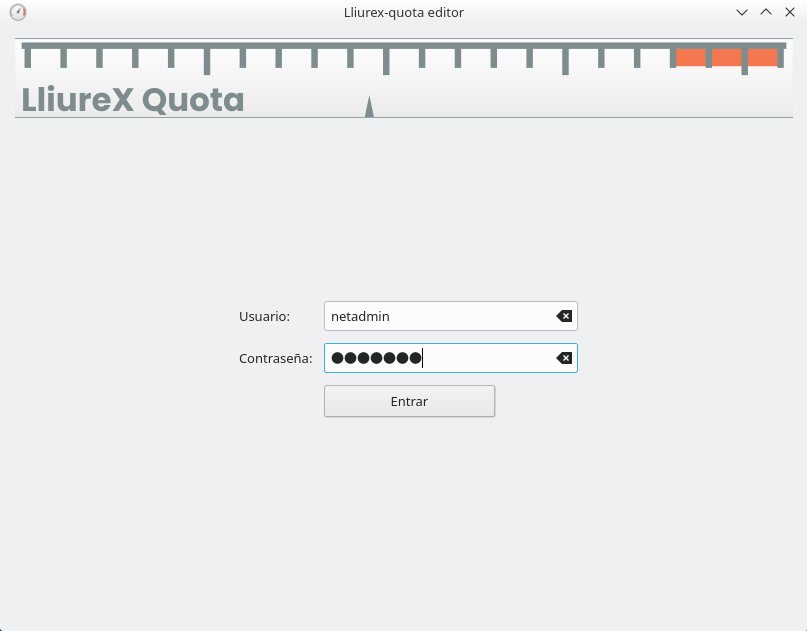The width and height of the screenshot is (807, 631).
Task: Minimize the Lliurex-quota editor window
Action: 742,12
